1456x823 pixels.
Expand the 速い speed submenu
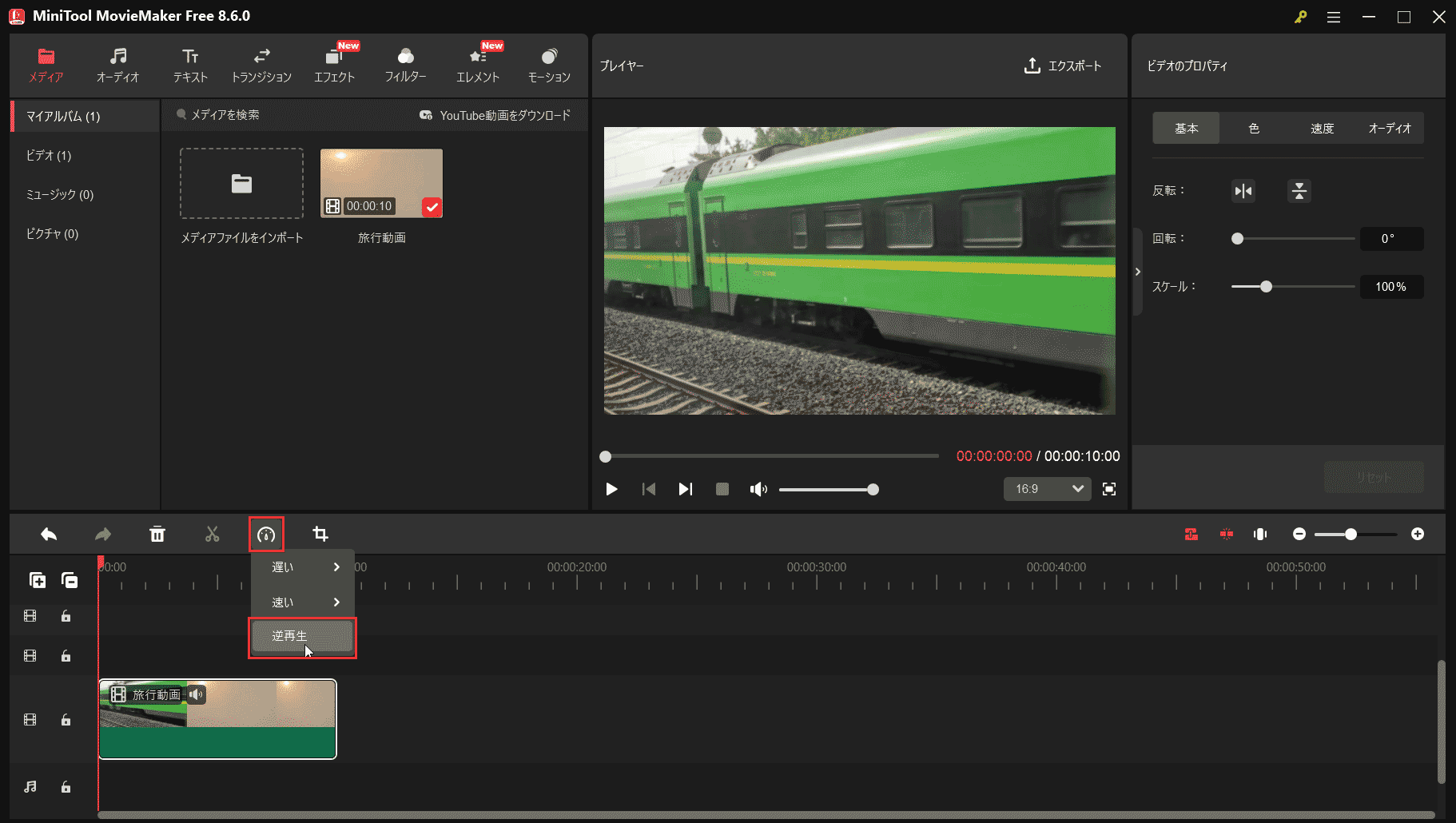point(302,602)
